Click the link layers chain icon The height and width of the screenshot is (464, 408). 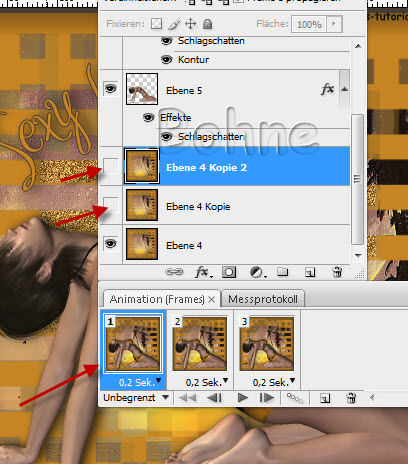click(174, 272)
